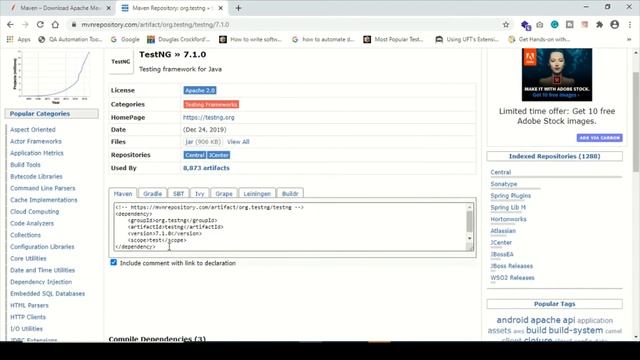Open the Build Tools category
The image size is (640, 360).
coord(25,165)
